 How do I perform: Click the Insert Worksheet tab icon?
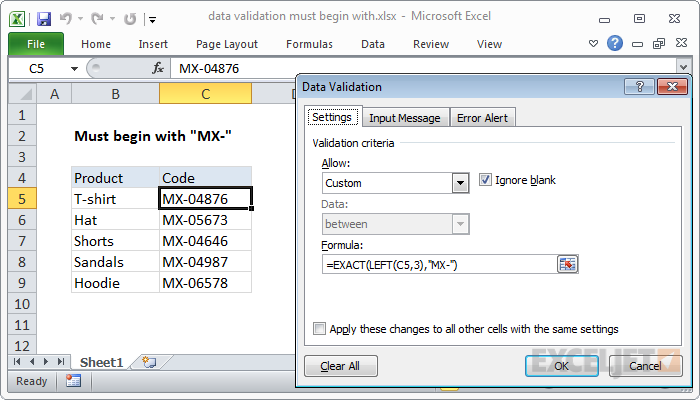(x=149, y=361)
